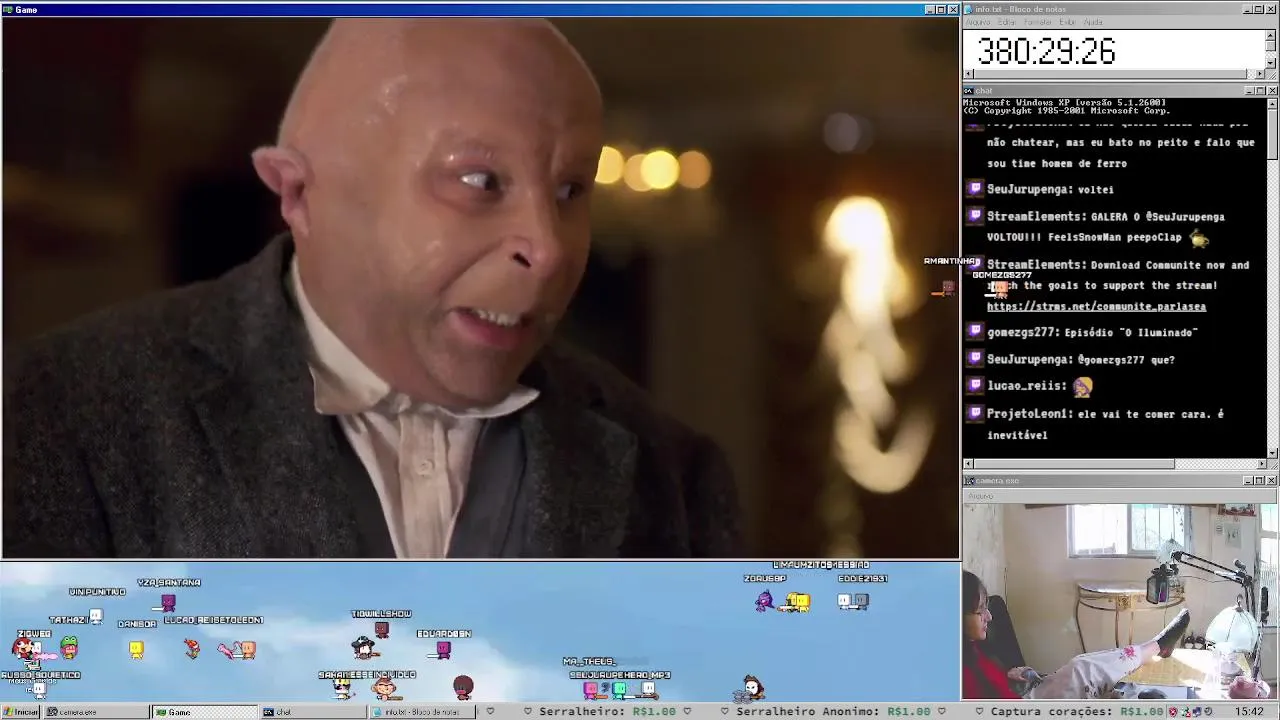Screen dimensions: 1280x720
Task: Click the chat horizontal scroll left arrow
Action: [x=968, y=464]
